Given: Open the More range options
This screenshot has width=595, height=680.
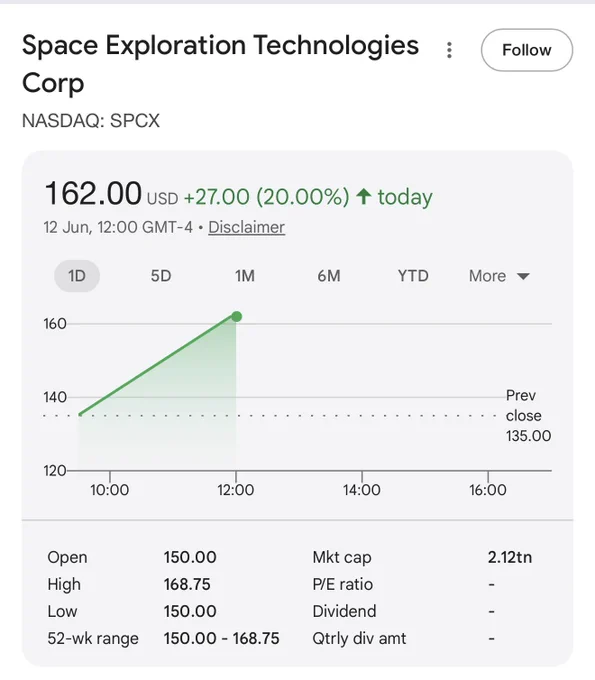Looking at the screenshot, I should (499, 276).
